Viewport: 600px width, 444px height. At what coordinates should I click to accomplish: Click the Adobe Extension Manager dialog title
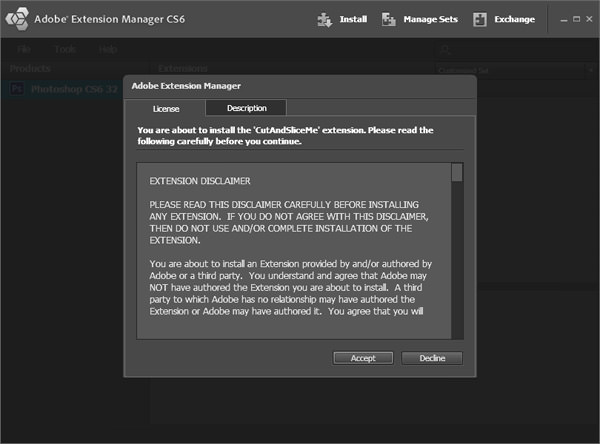click(x=186, y=86)
